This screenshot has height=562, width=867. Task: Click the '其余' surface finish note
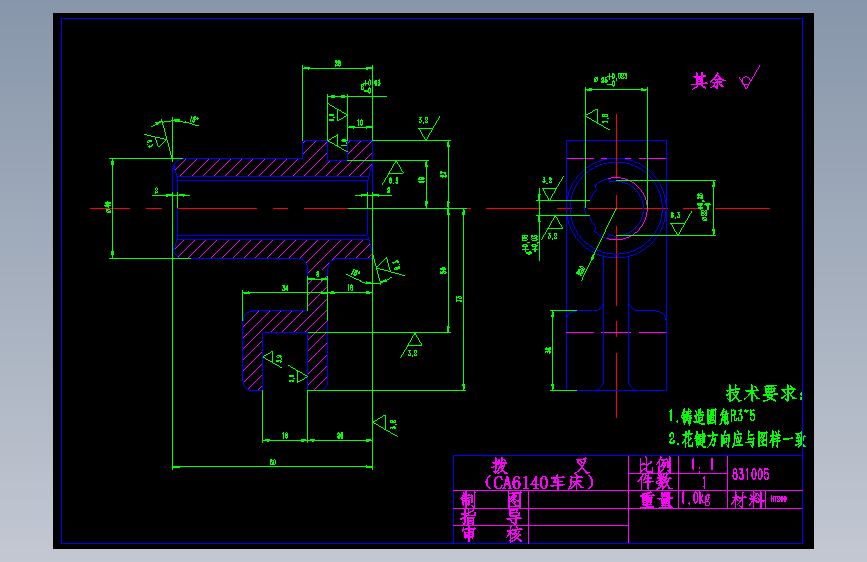(708, 81)
